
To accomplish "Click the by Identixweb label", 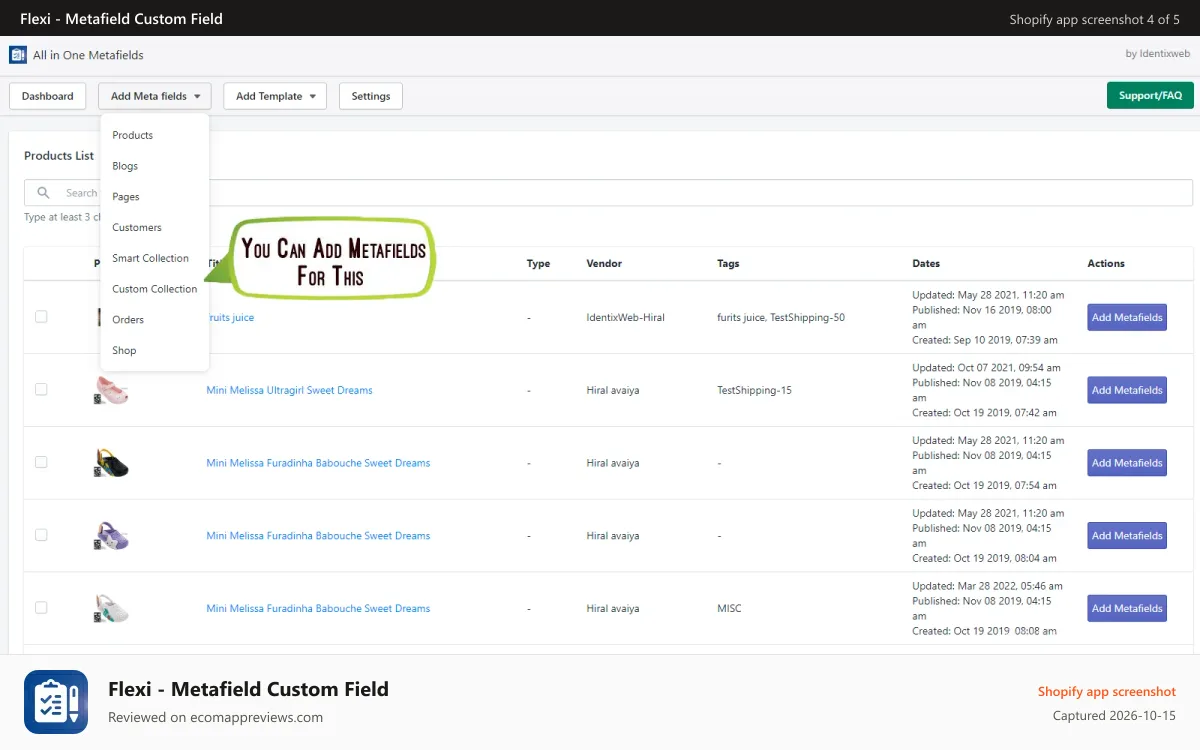I will click(x=1158, y=55).
